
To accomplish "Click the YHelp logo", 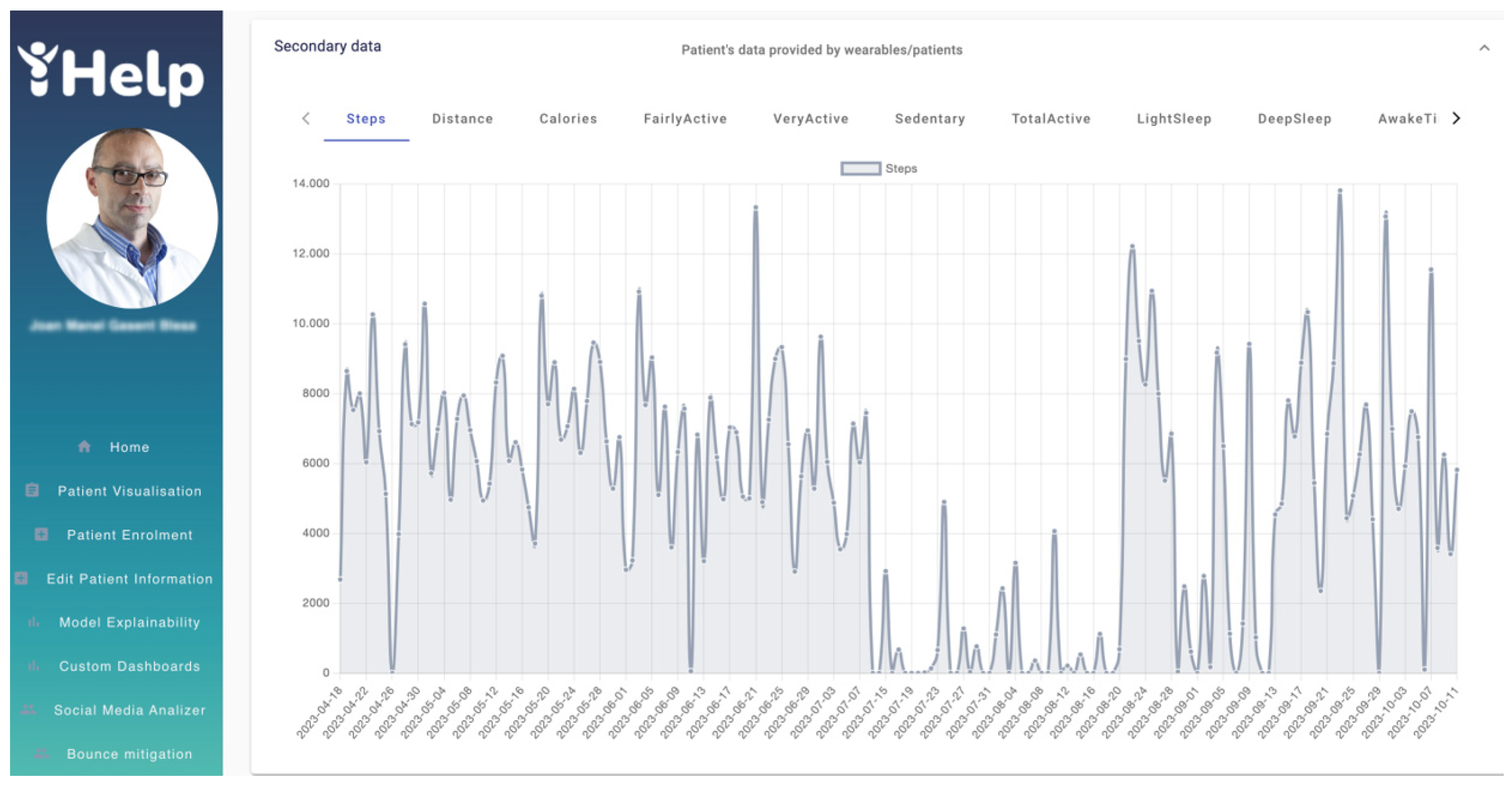I will tap(111, 75).
